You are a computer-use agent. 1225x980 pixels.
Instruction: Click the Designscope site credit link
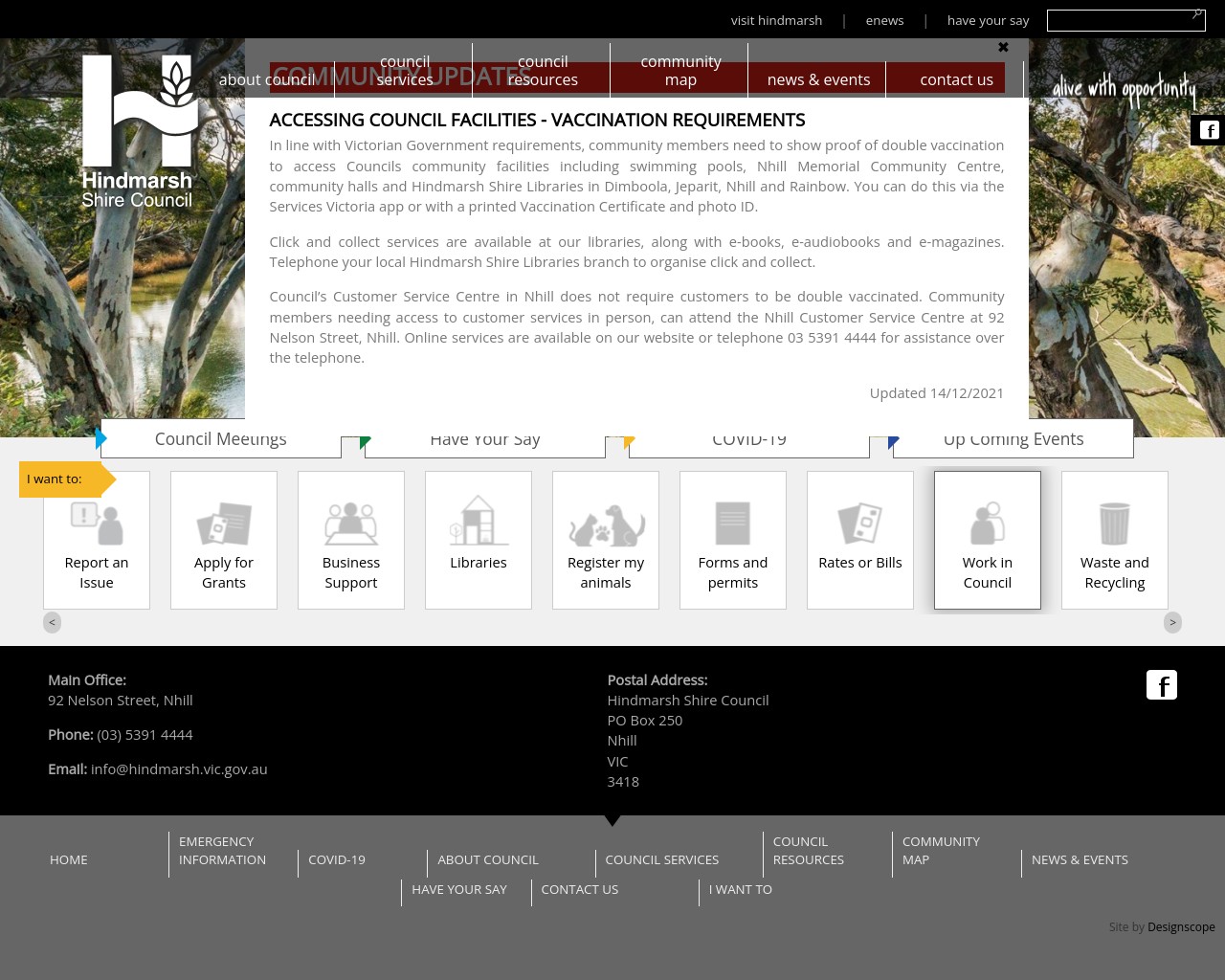1181,926
